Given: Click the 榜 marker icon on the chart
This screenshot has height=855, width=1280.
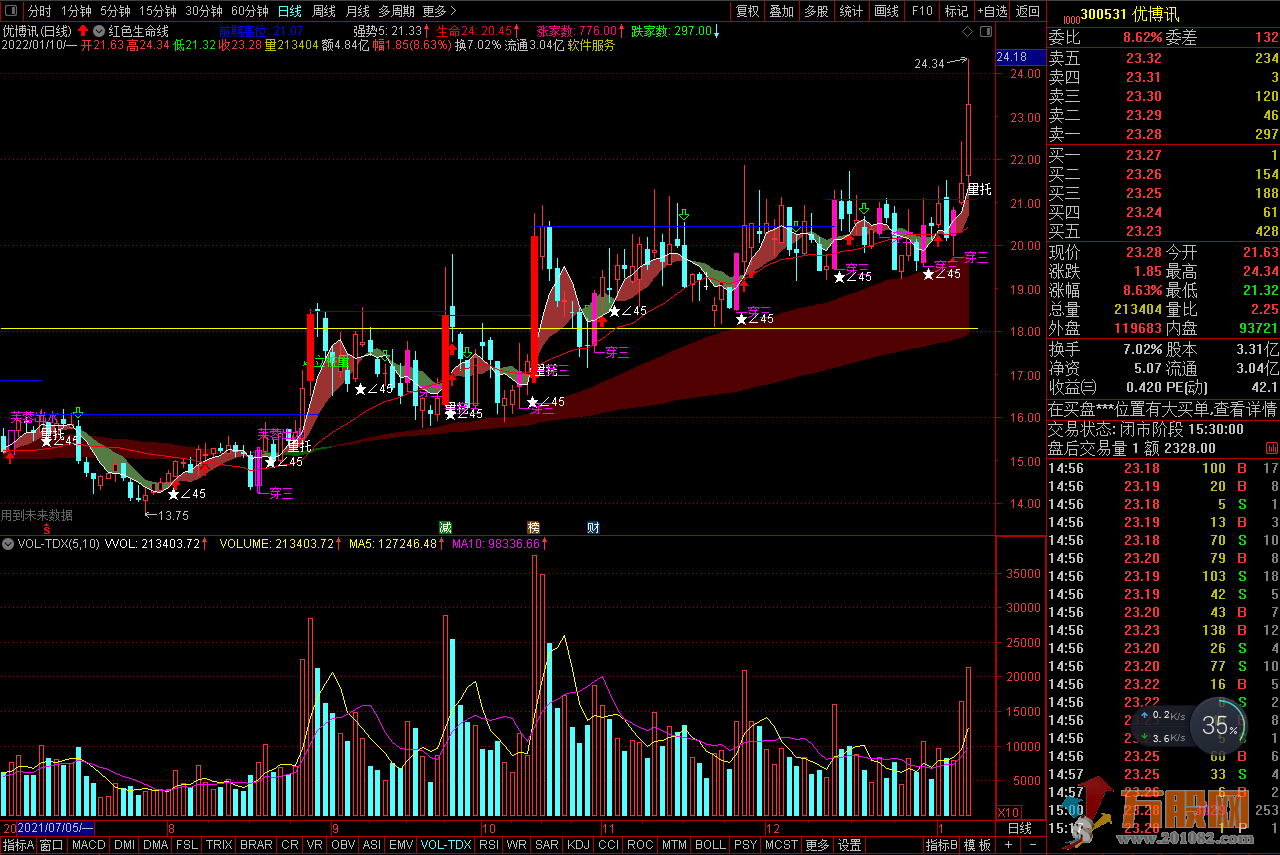Looking at the screenshot, I should click(x=533, y=527).
